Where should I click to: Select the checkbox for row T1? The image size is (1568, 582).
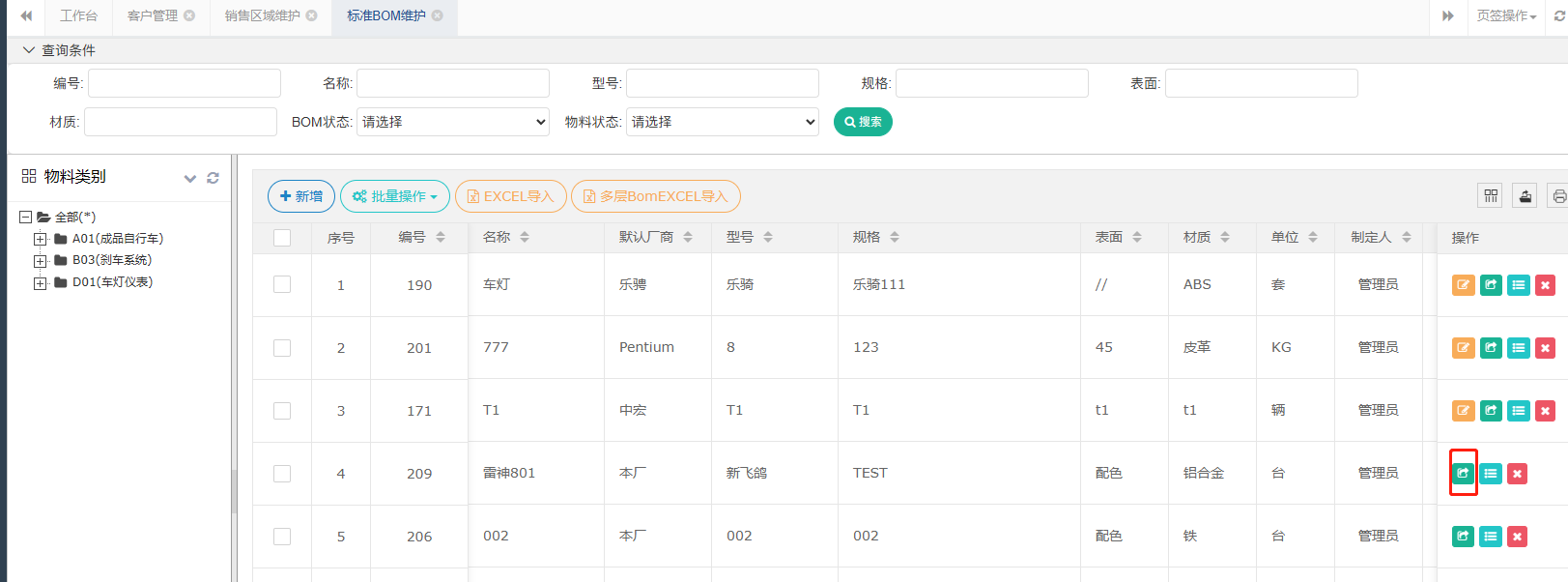click(x=282, y=411)
